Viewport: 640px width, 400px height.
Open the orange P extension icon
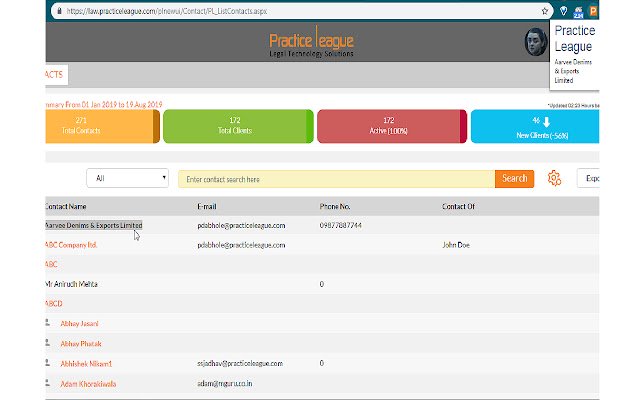pyautogui.click(x=593, y=11)
